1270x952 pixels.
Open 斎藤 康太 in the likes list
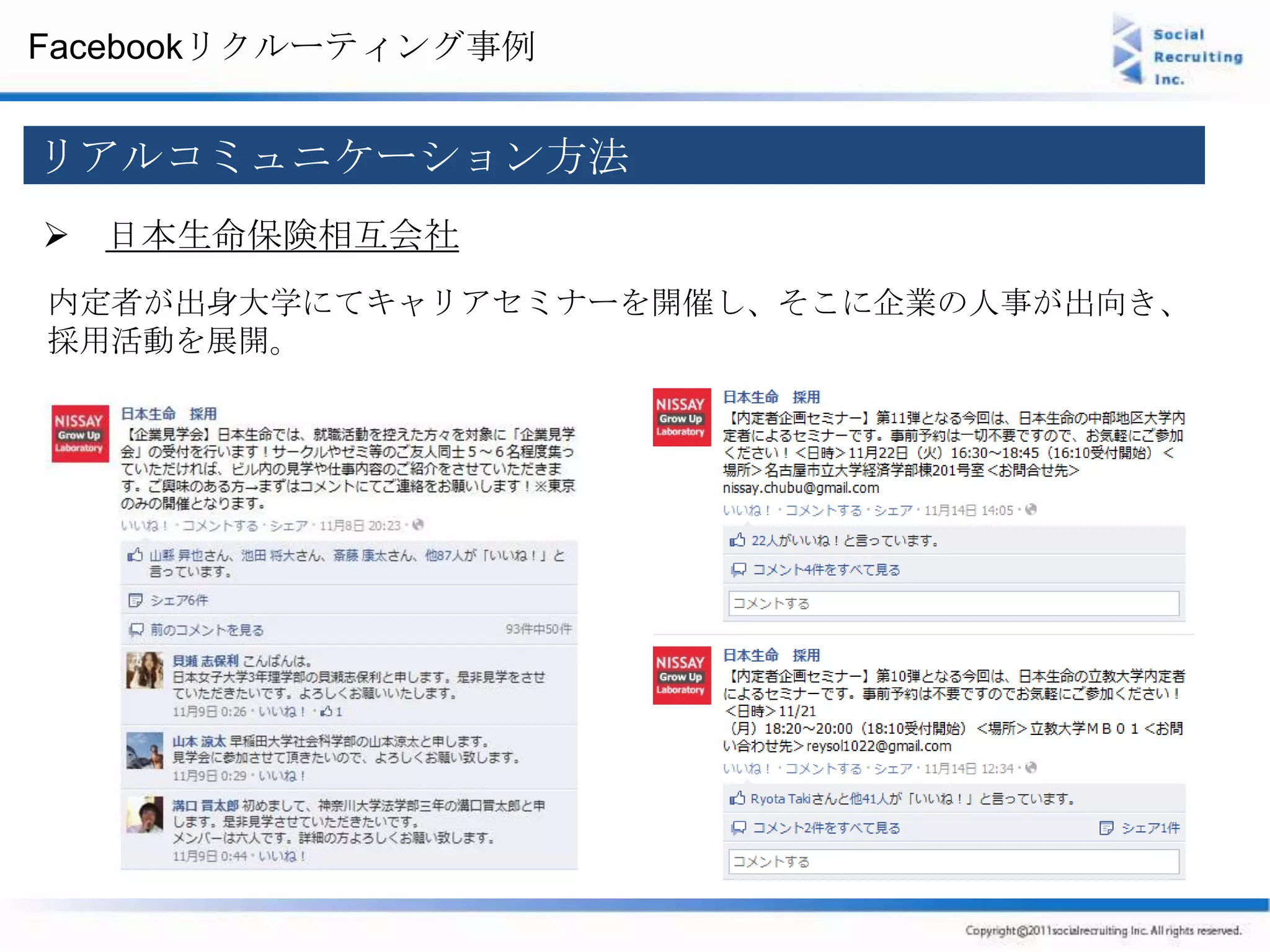tap(360, 555)
